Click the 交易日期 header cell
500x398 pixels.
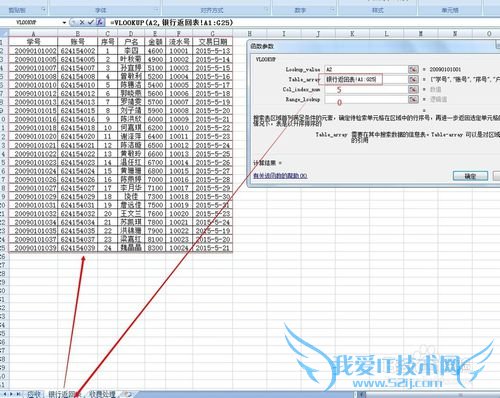(x=213, y=42)
